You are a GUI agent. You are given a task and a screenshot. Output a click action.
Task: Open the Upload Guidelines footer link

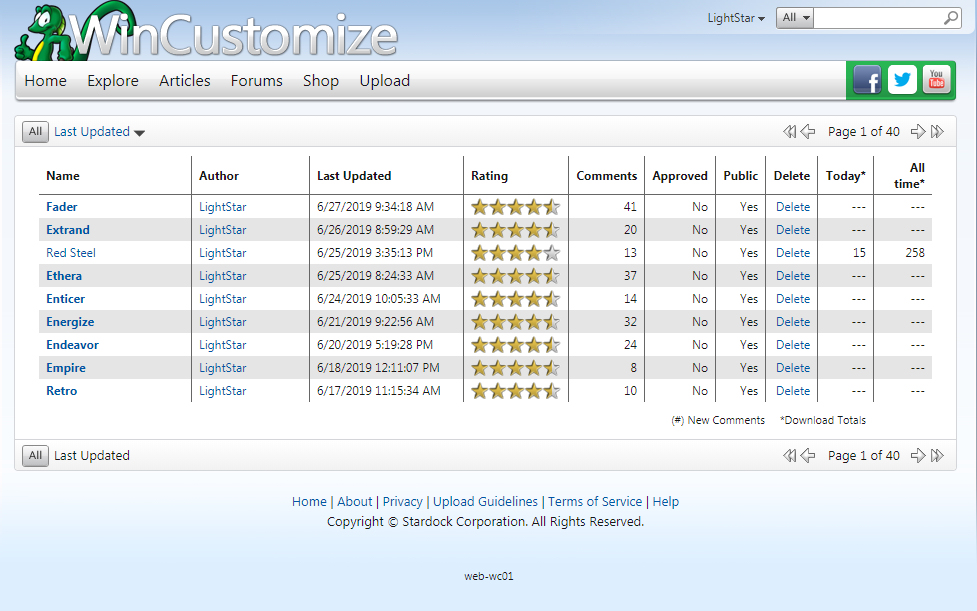pyautogui.click(x=485, y=501)
